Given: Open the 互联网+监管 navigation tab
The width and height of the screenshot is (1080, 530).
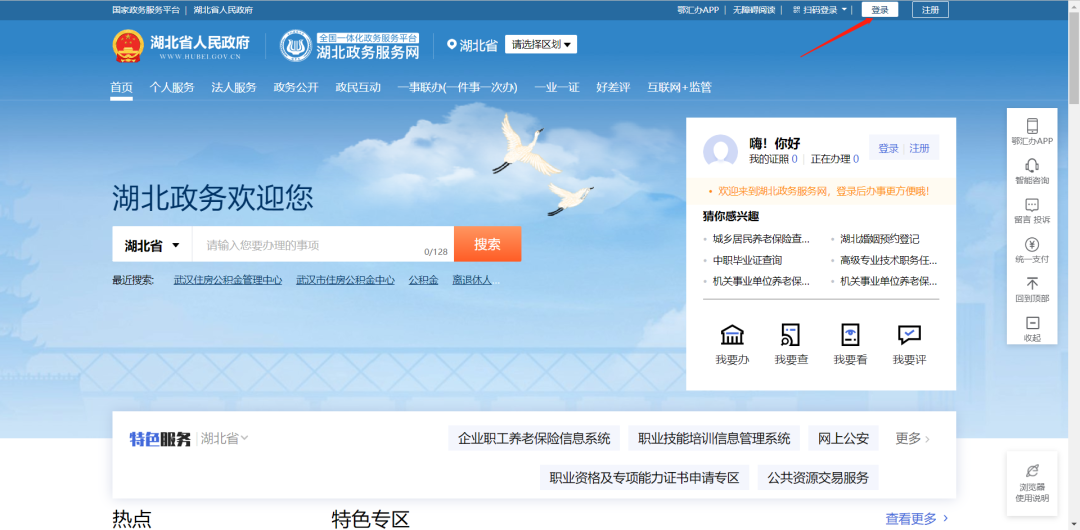Looking at the screenshot, I should 679,88.
